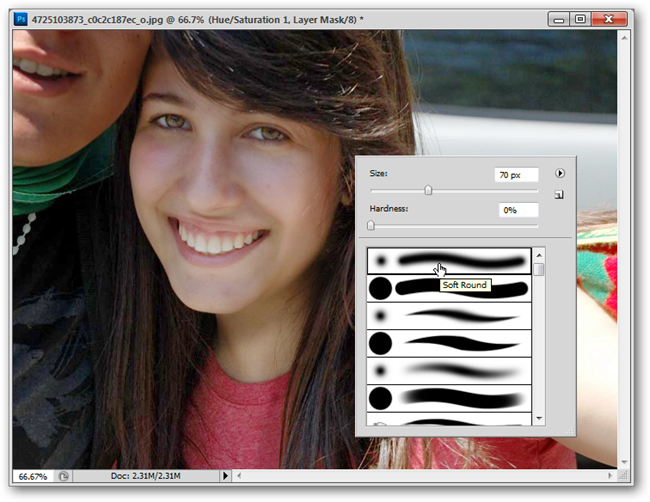Image resolution: width=650 pixels, height=502 pixels.
Task: Choose the third brush preset in the list
Action: [x=448, y=316]
